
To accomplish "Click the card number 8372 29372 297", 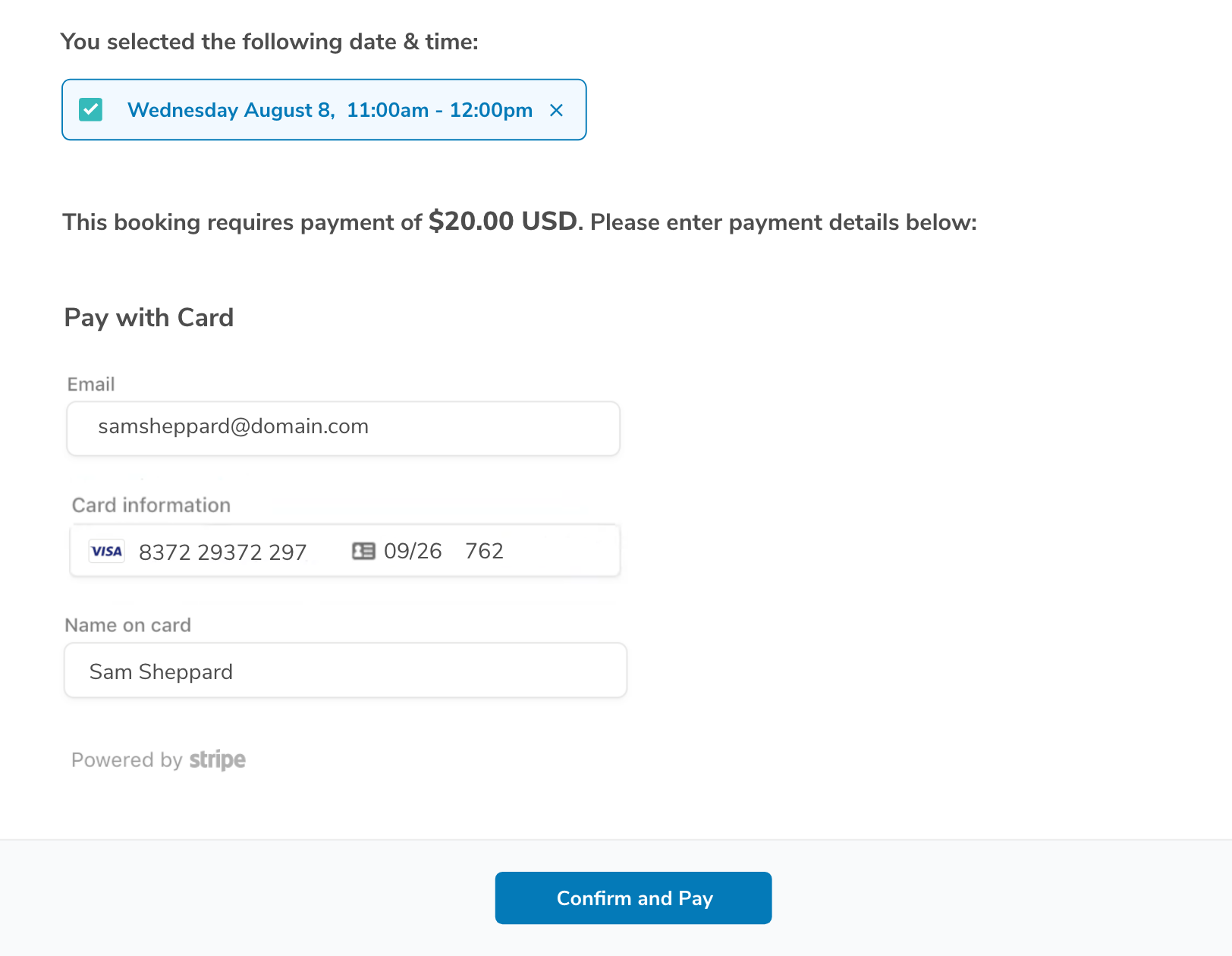I will pyautogui.click(x=222, y=552).
